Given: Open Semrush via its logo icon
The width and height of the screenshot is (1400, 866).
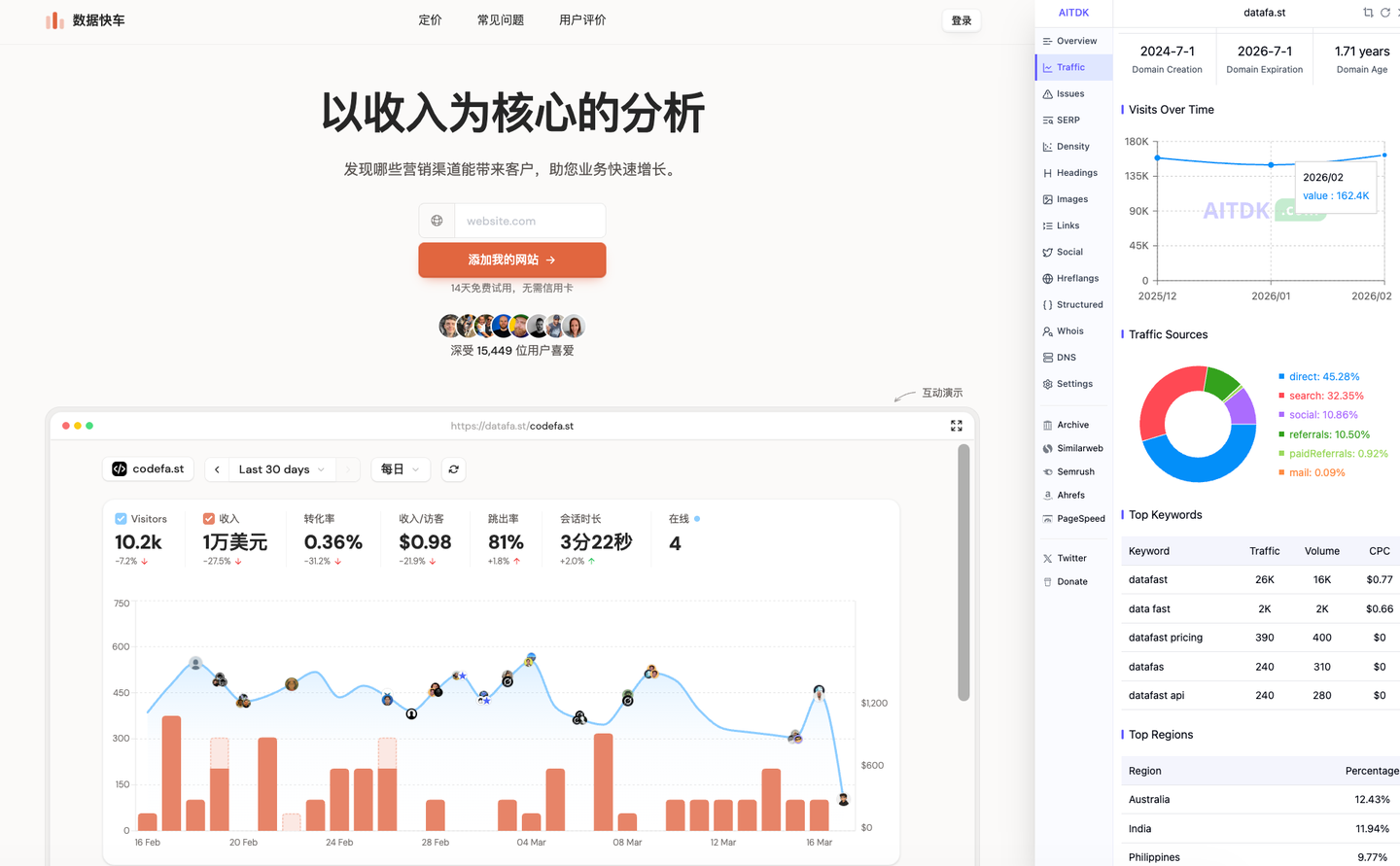Looking at the screenshot, I should [x=1047, y=471].
